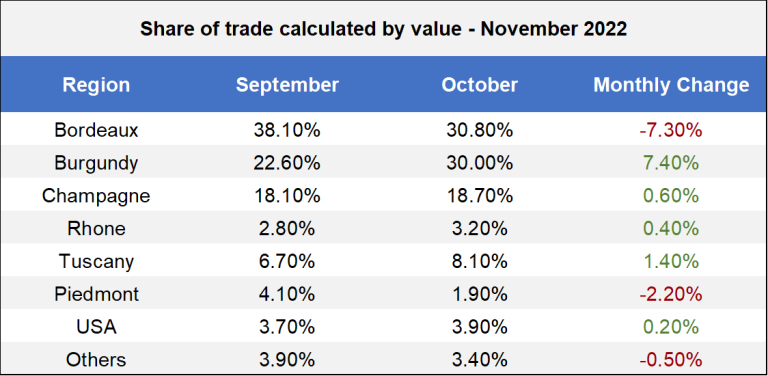768x376 pixels.
Task: Select the October column header
Action: 480,85
